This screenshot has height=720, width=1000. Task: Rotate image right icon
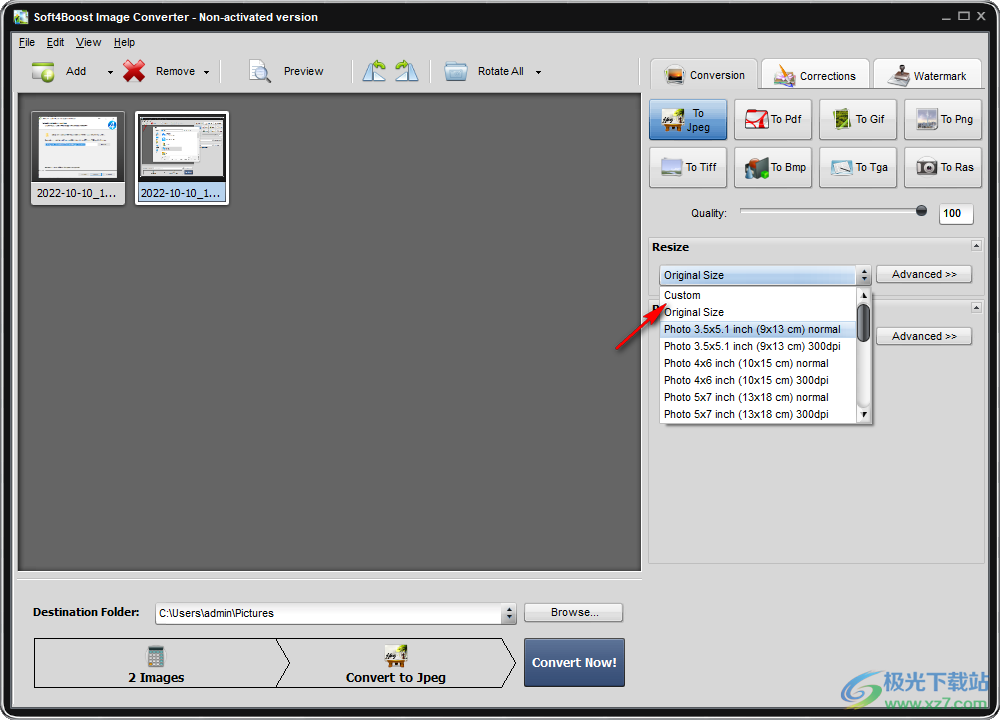[x=406, y=71]
